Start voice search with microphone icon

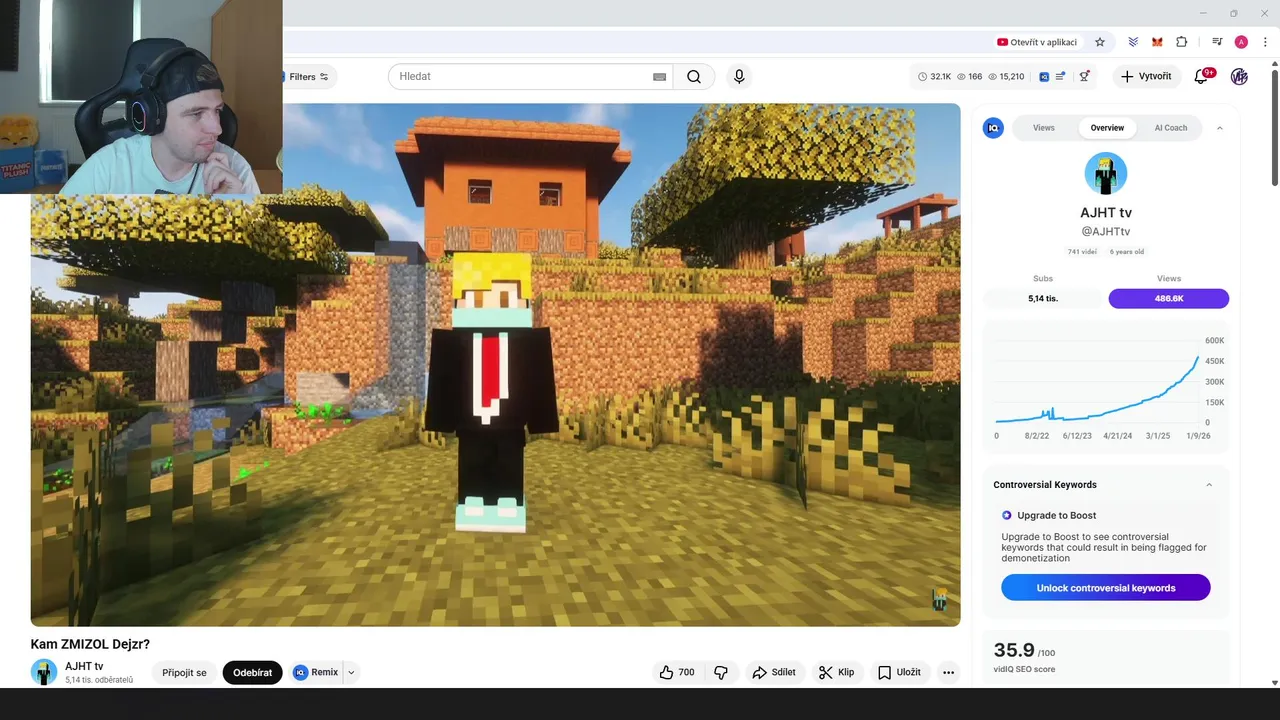(739, 77)
